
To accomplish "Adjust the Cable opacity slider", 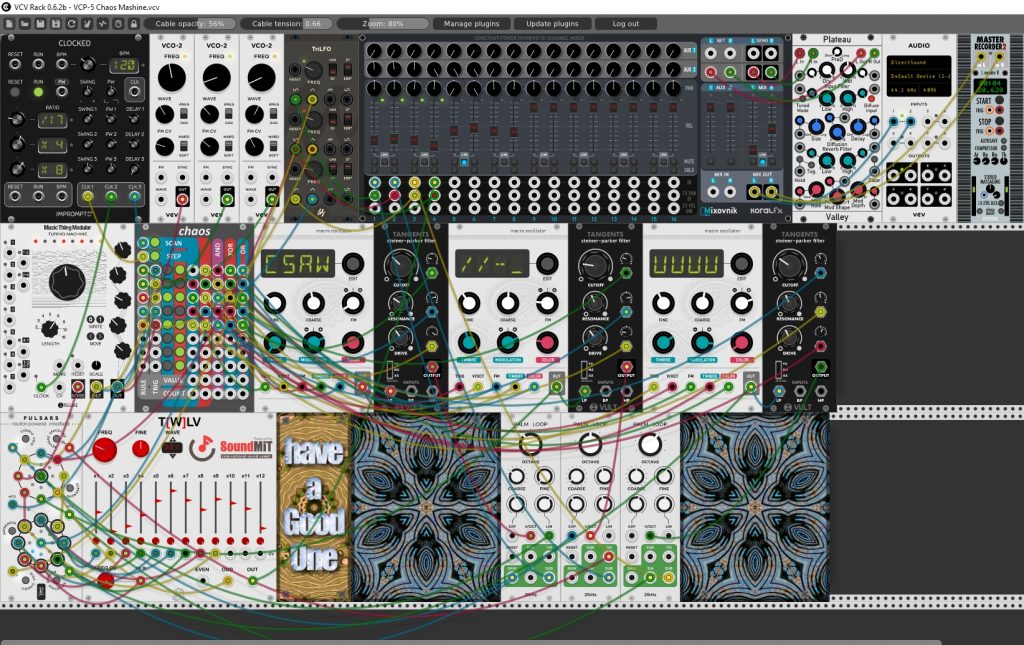I will pos(189,24).
